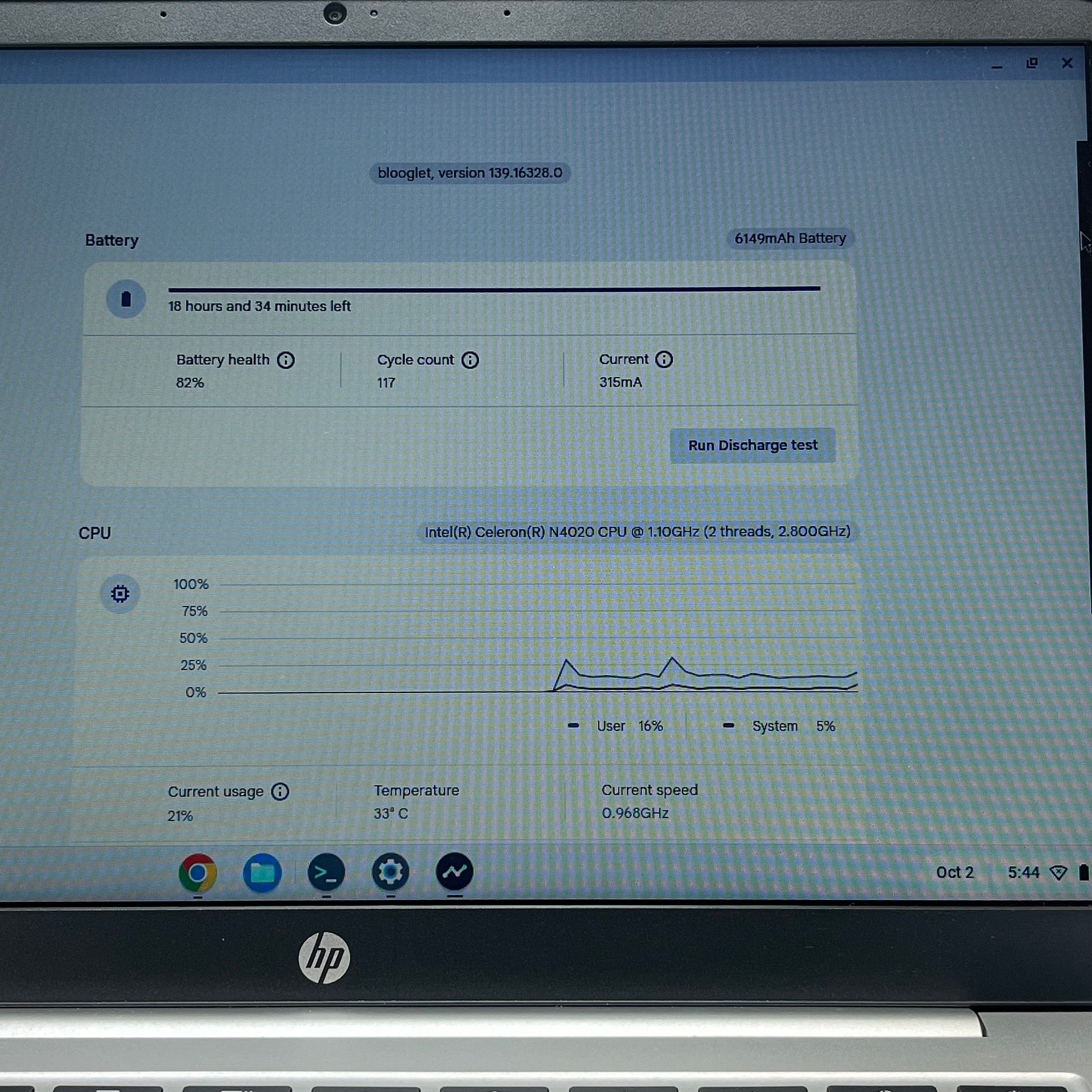Open the Terminal app icon
The width and height of the screenshot is (1092, 1092).
tap(326, 872)
